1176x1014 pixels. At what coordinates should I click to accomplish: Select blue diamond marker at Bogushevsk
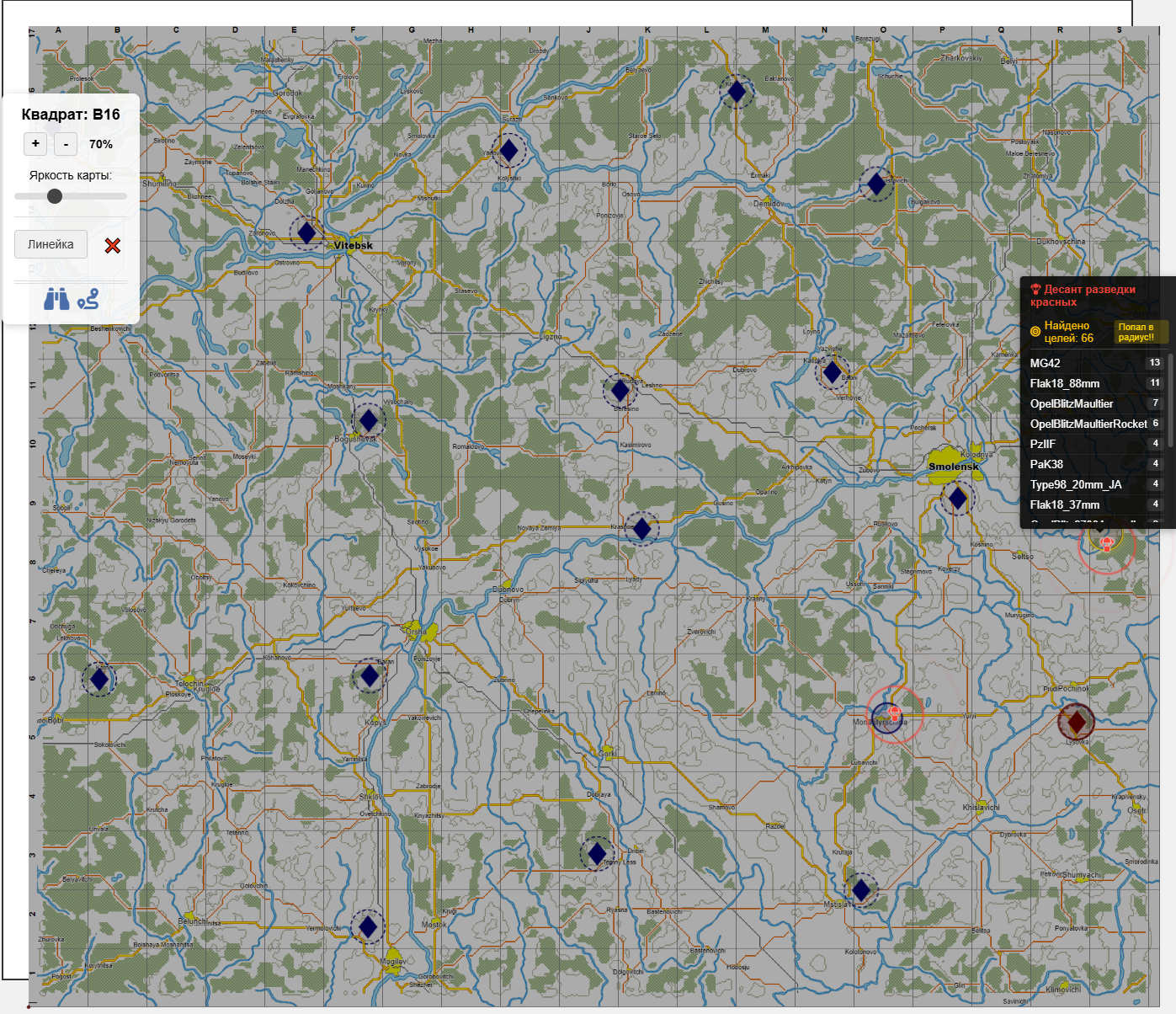click(x=369, y=419)
